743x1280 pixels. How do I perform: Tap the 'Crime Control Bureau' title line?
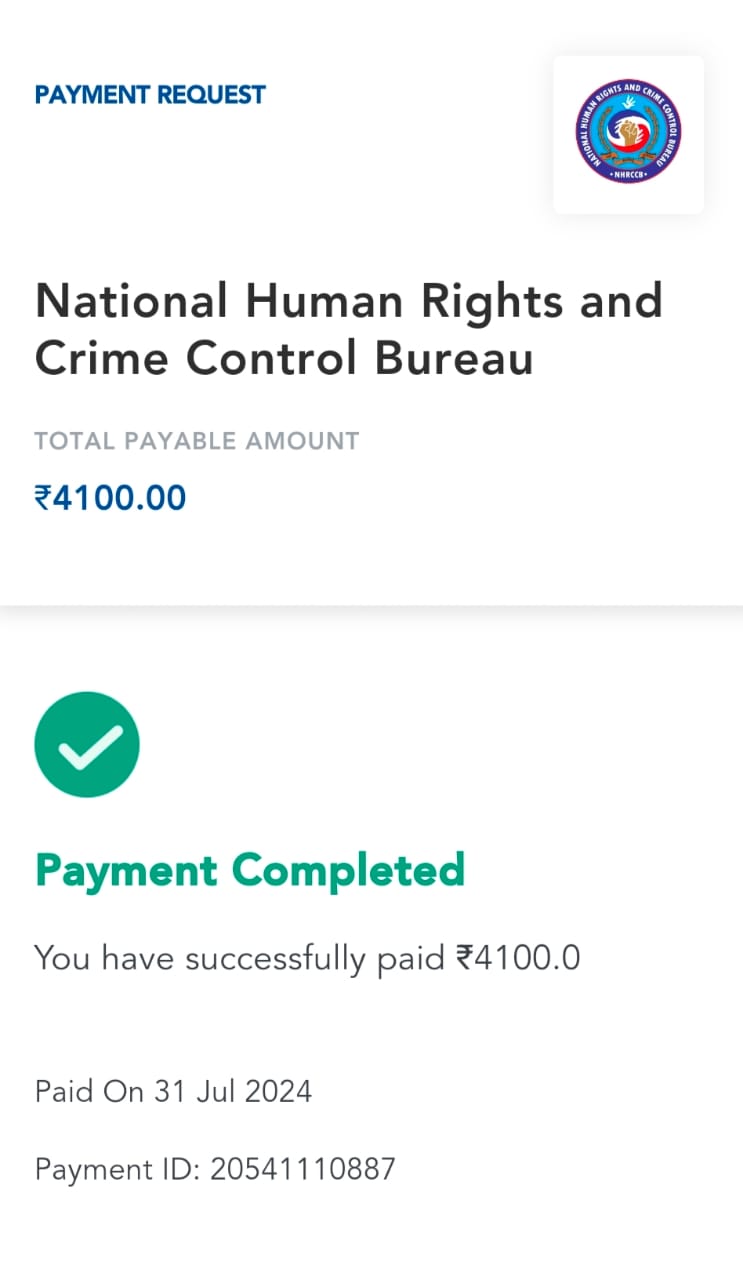284,359
